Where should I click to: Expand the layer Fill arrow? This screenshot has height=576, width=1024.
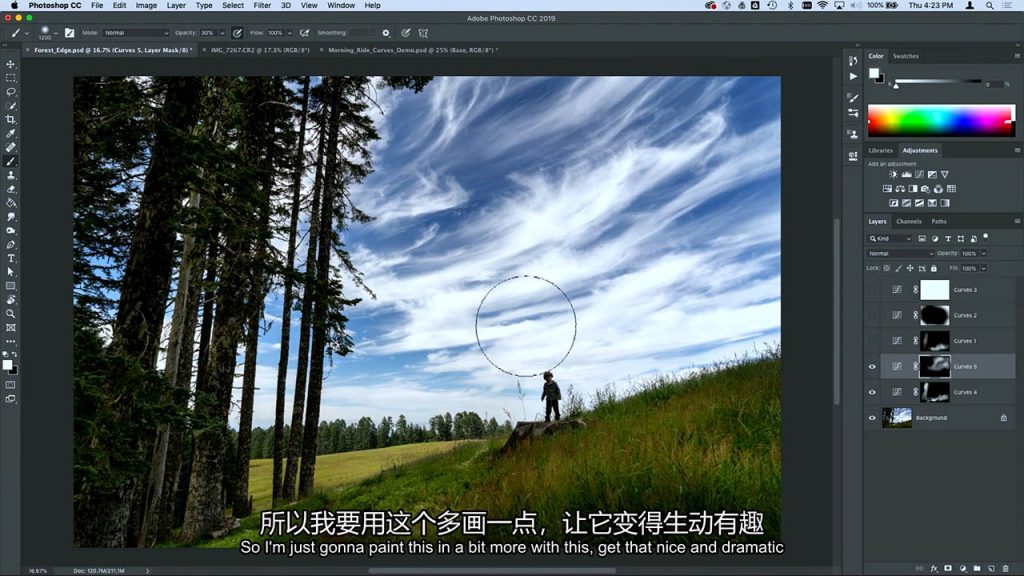984,268
